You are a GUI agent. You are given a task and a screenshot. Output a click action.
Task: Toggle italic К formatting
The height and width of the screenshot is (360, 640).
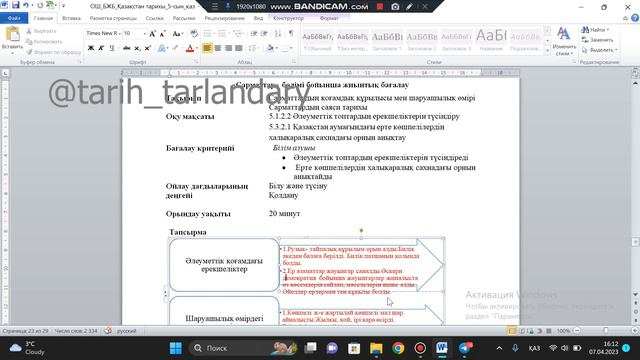point(101,48)
